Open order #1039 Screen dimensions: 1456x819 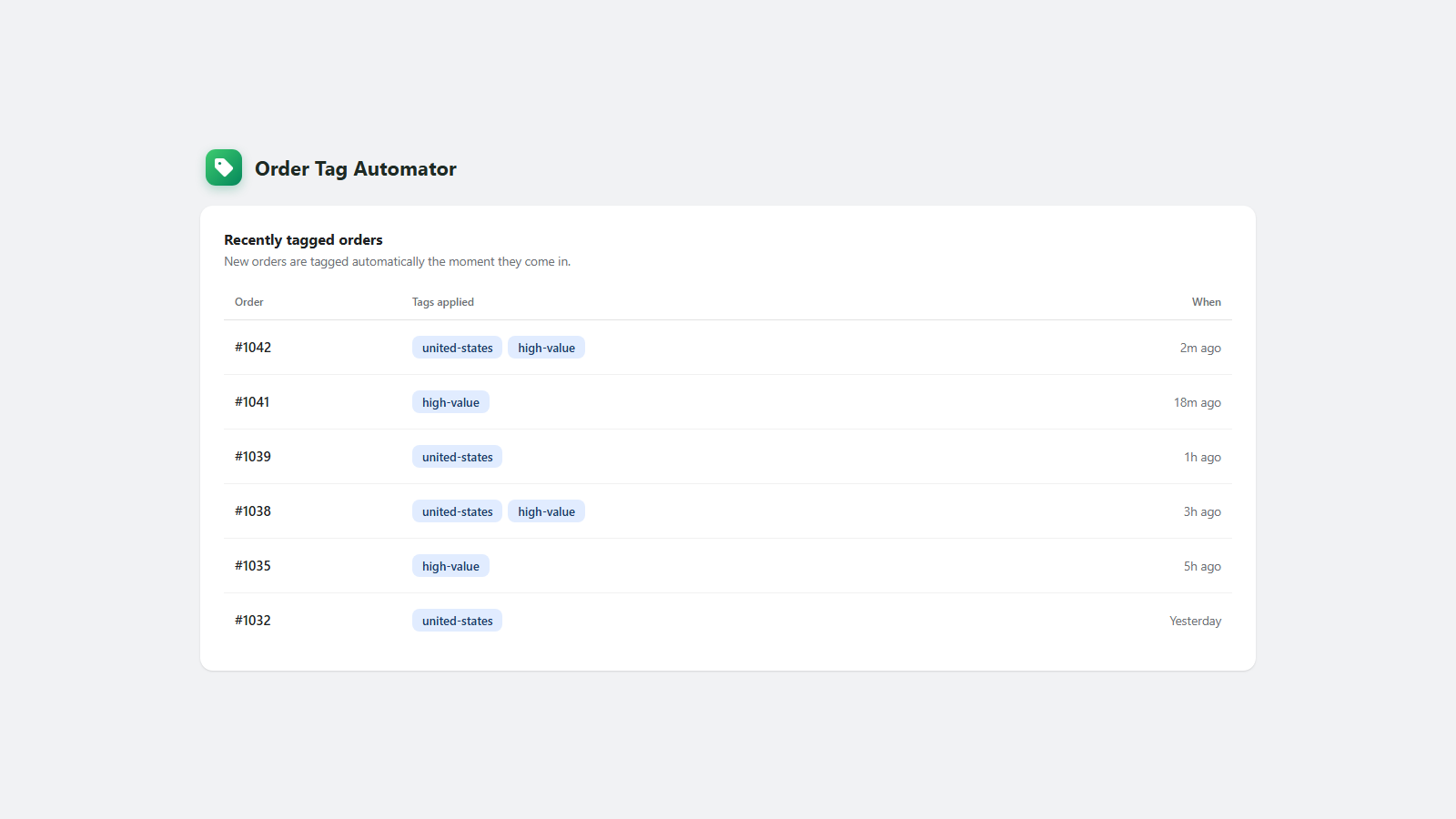253,457
